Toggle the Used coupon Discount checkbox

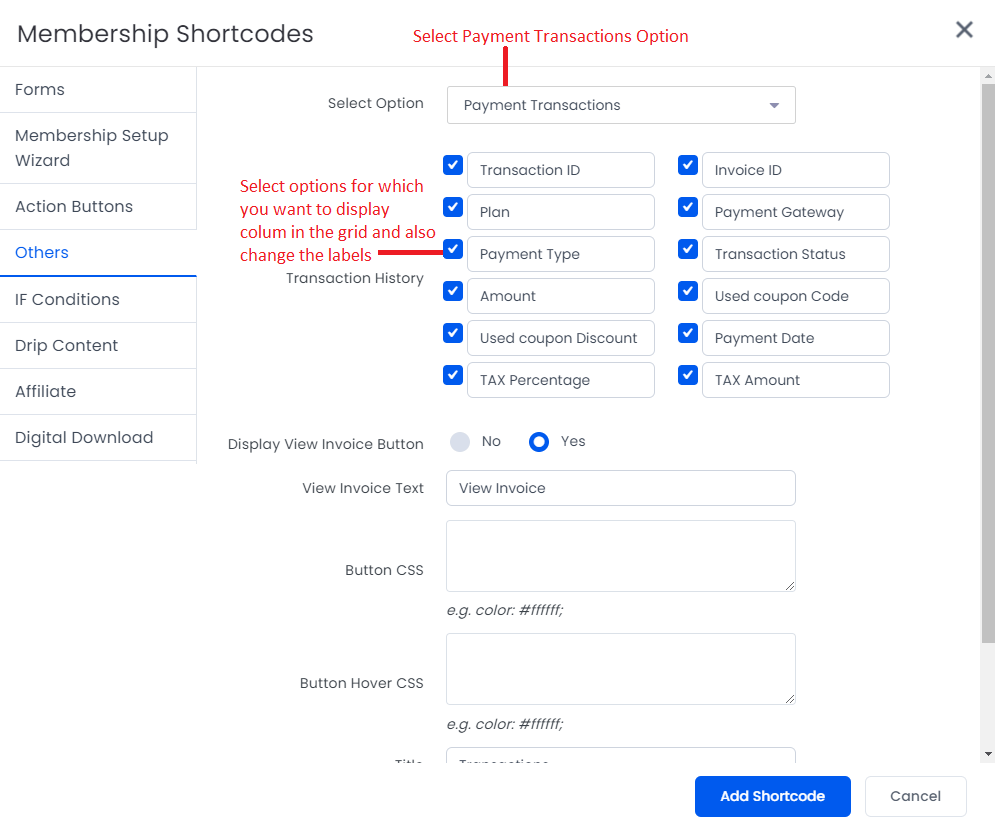coord(453,333)
